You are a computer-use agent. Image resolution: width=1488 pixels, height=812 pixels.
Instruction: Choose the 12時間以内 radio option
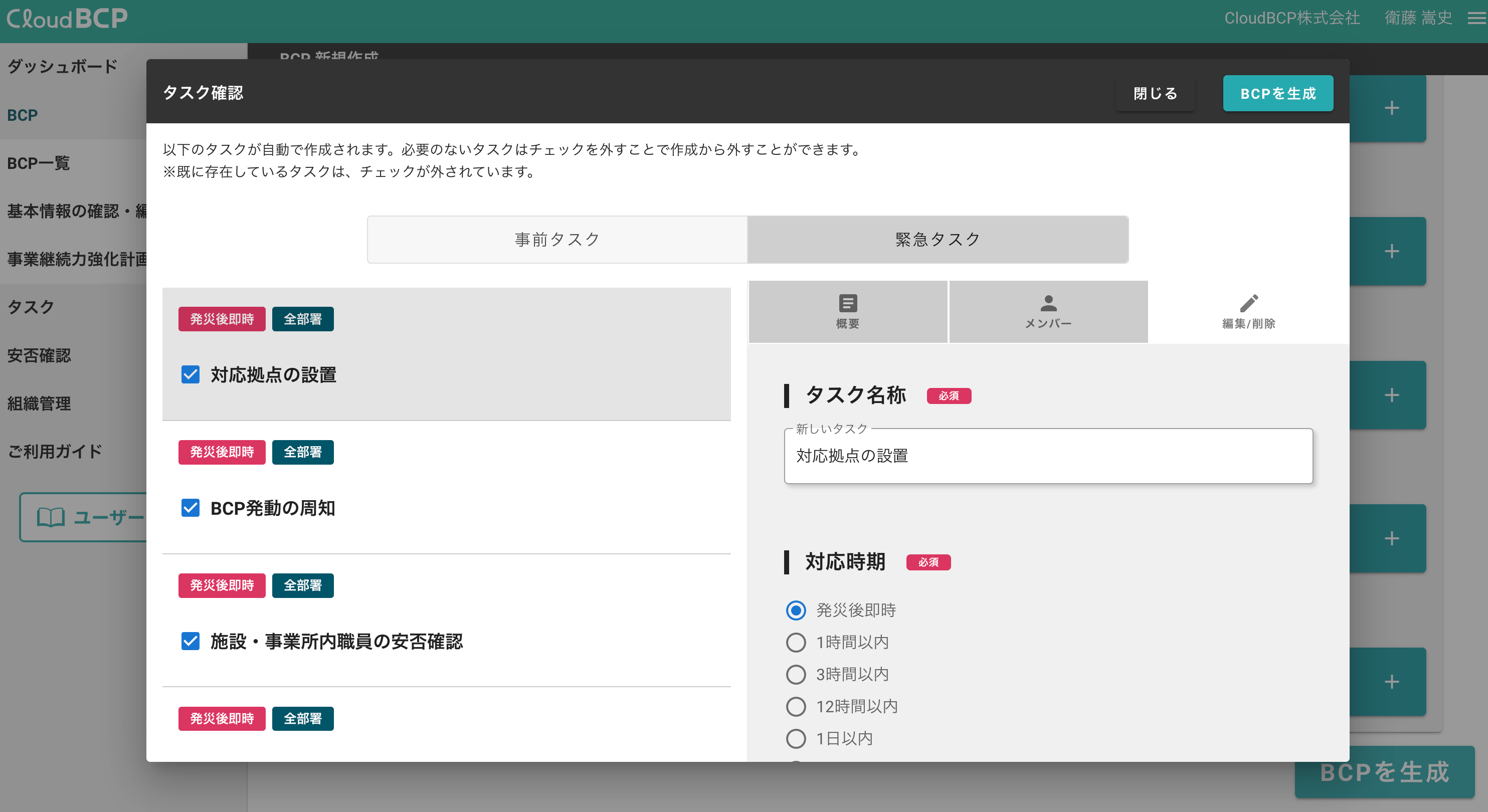796,706
